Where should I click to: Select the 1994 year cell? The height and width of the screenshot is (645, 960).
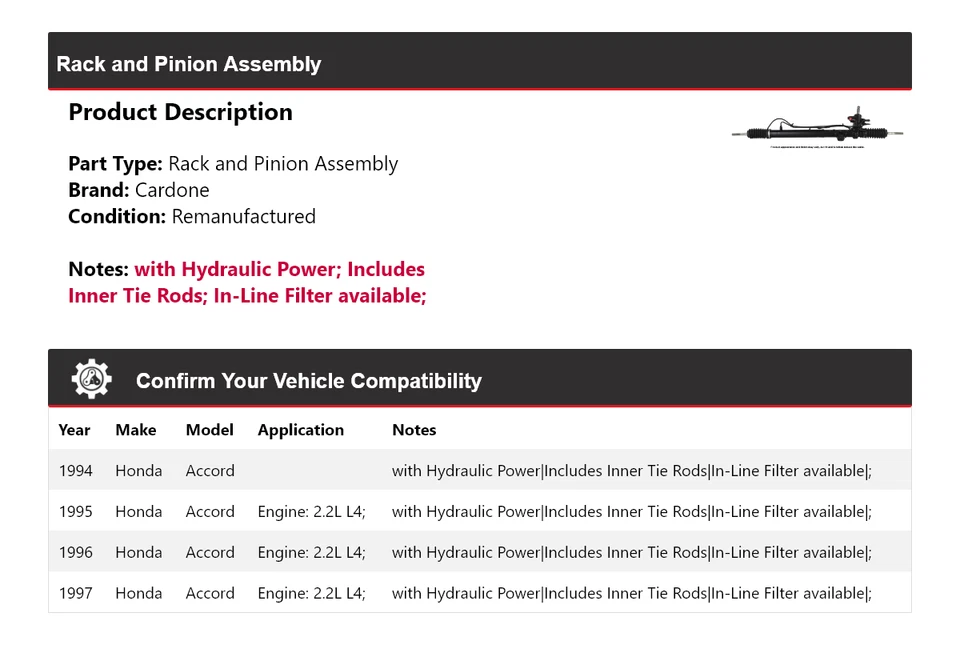[x=75, y=471]
